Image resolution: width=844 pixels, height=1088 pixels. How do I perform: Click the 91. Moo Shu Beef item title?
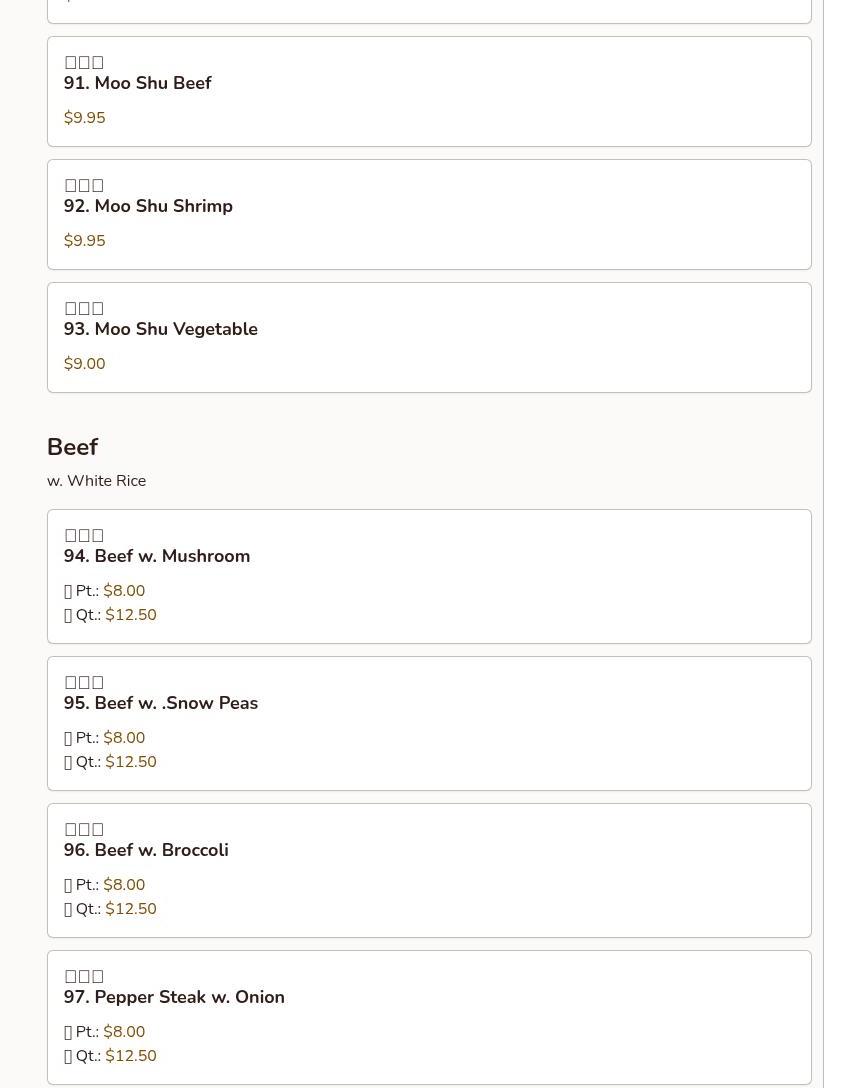point(137,83)
